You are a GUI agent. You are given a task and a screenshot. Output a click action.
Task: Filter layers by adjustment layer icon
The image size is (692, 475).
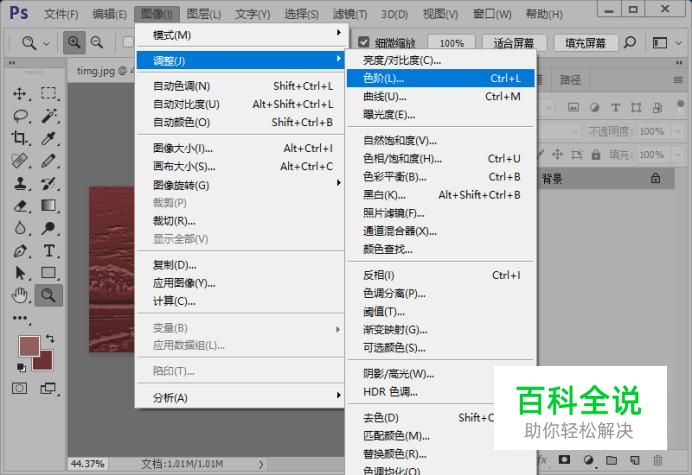point(594,107)
